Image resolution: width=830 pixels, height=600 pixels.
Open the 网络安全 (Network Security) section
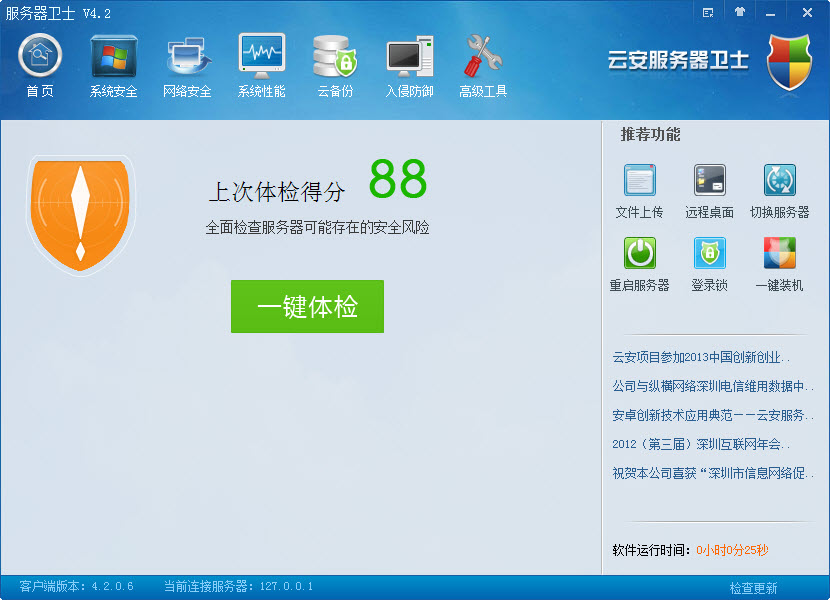pos(187,62)
